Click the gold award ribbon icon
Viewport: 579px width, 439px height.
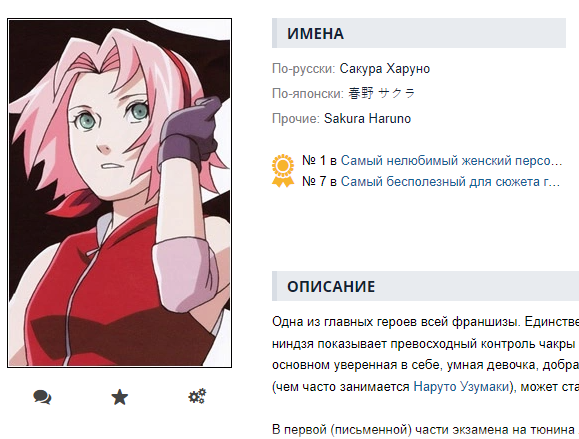(283, 171)
